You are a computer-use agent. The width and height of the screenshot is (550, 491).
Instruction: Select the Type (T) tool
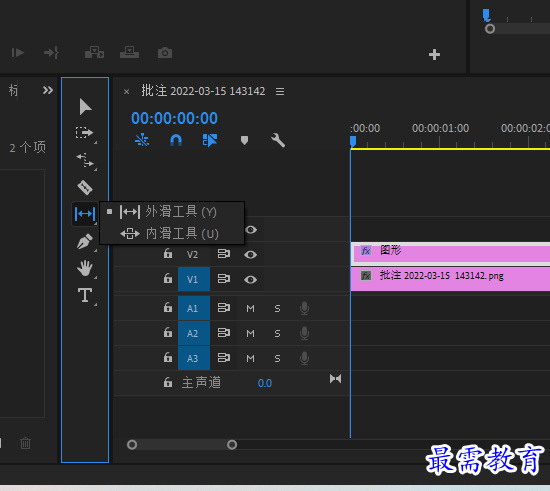85,295
